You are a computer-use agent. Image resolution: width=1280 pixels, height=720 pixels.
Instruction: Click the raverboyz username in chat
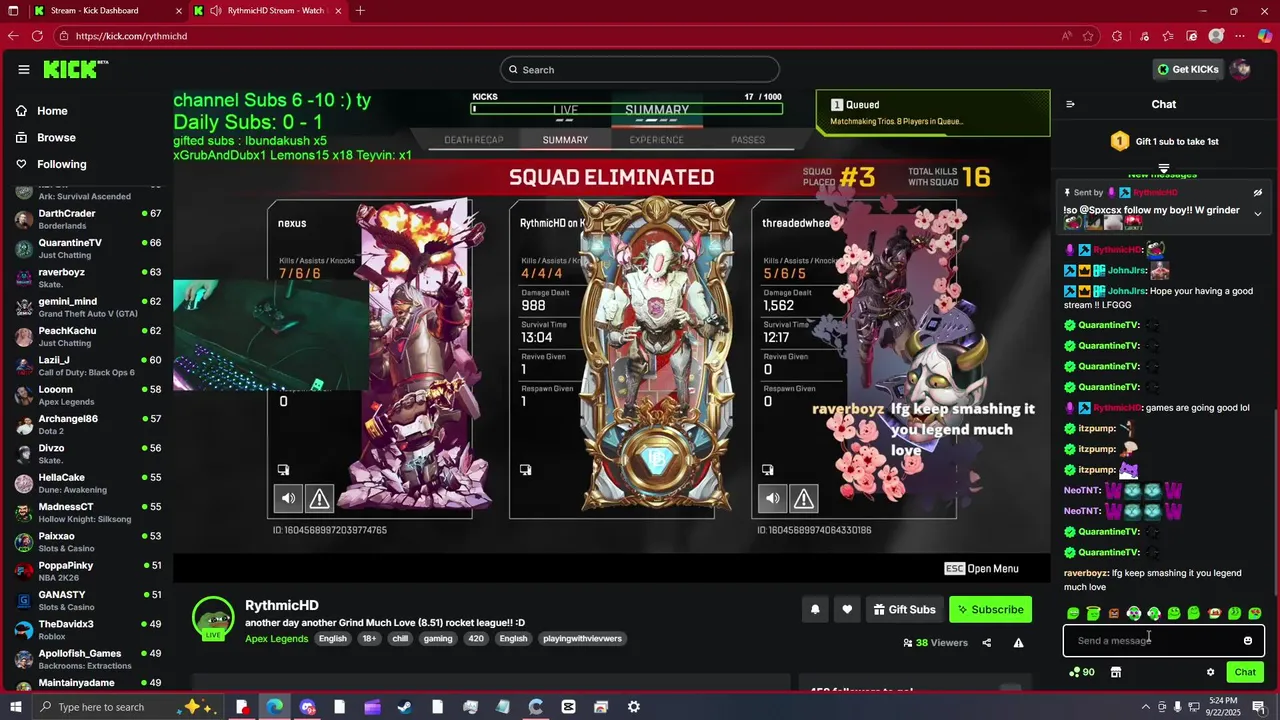pyautogui.click(x=1086, y=573)
